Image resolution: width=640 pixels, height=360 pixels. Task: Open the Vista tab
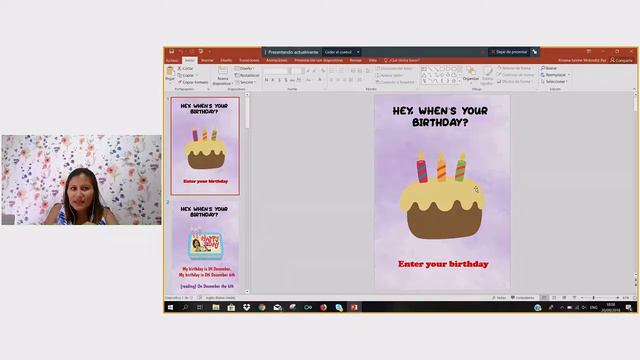click(x=373, y=60)
